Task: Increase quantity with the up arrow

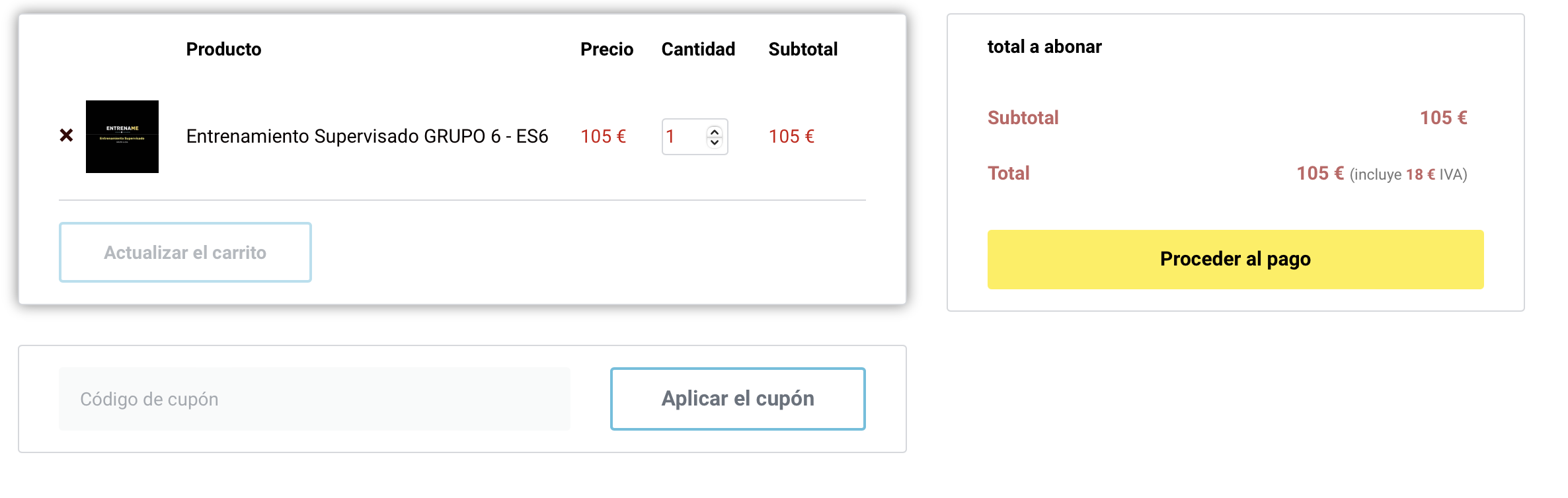Action: 715,131
